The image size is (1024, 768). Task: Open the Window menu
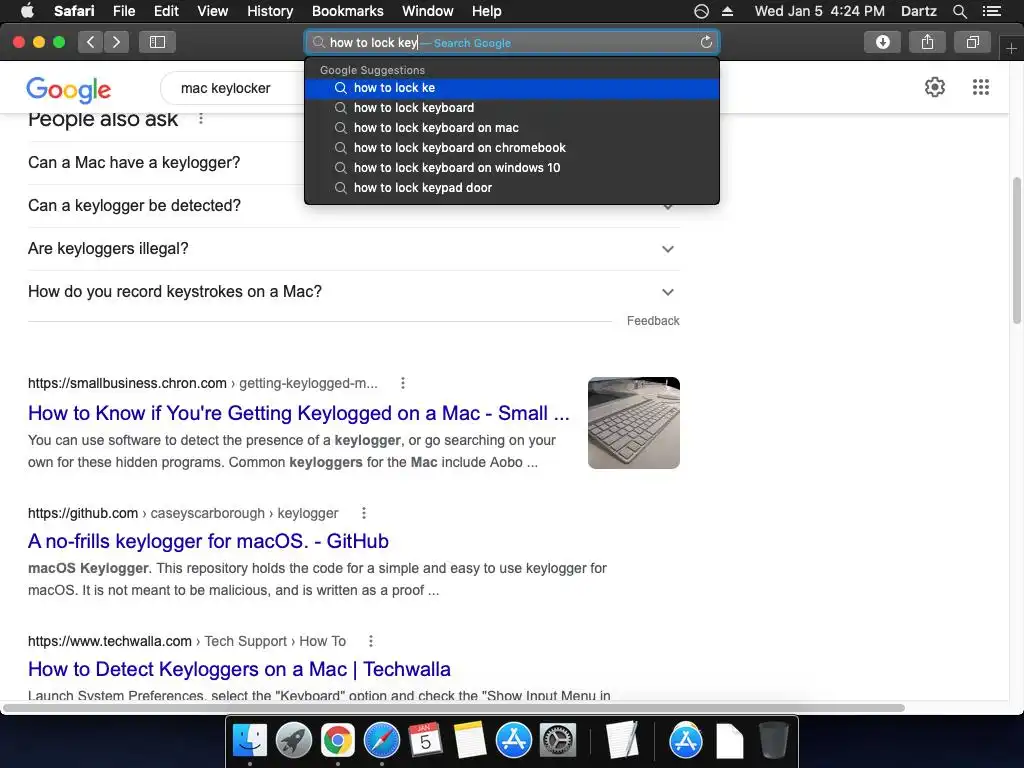(x=427, y=11)
